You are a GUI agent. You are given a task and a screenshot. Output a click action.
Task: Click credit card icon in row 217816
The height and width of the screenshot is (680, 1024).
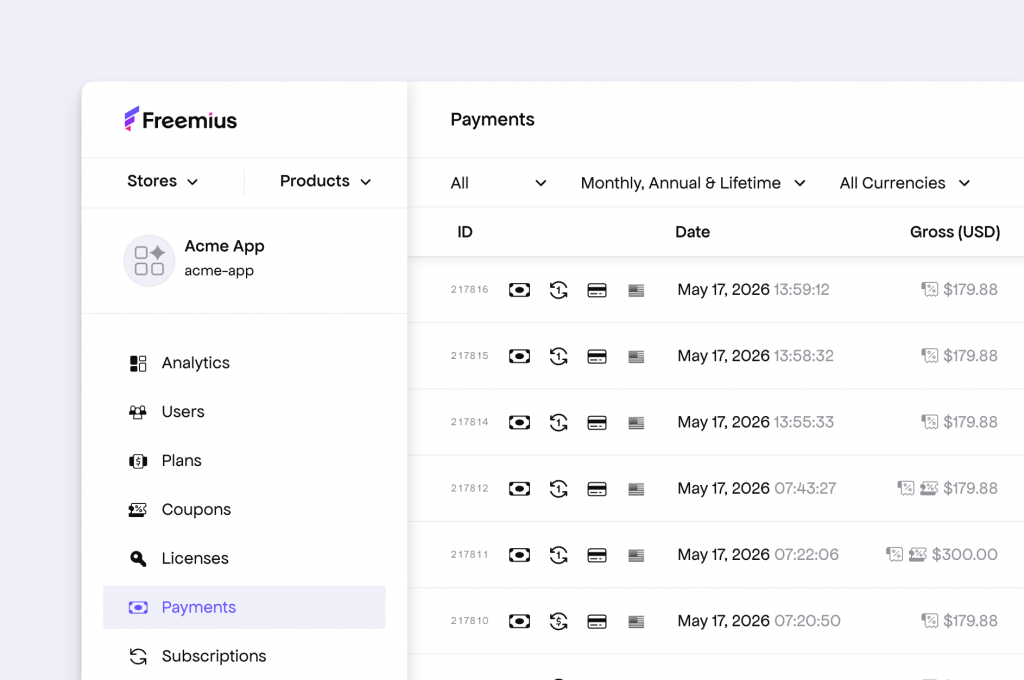[597, 290]
